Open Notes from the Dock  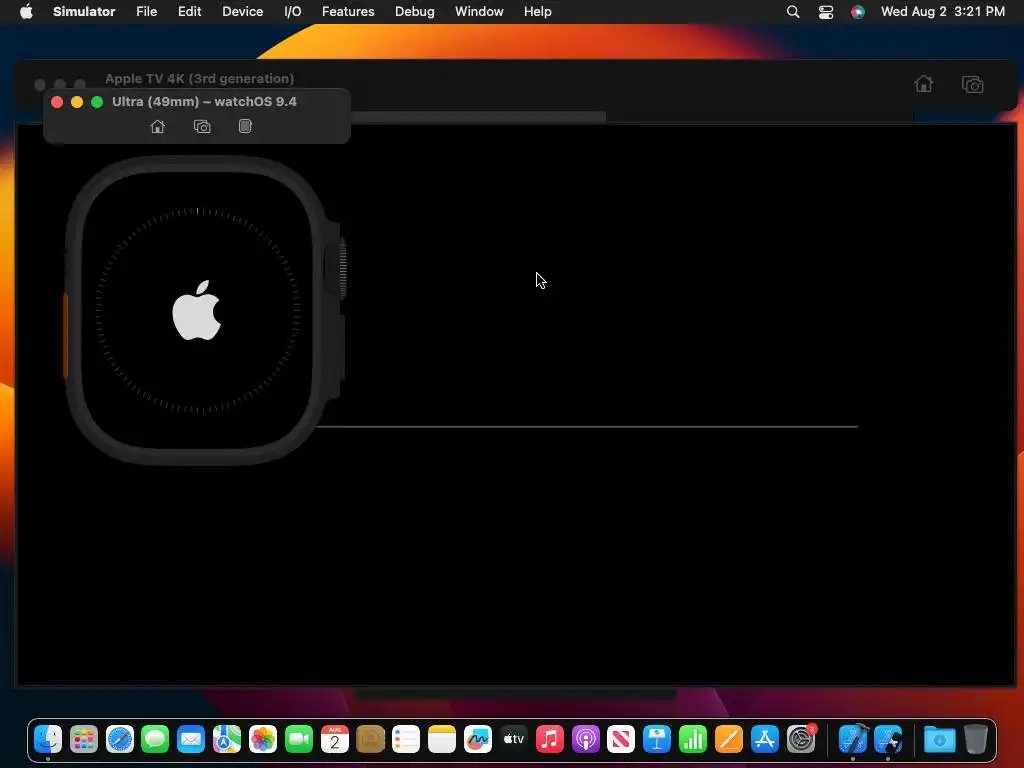pyautogui.click(x=441, y=739)
